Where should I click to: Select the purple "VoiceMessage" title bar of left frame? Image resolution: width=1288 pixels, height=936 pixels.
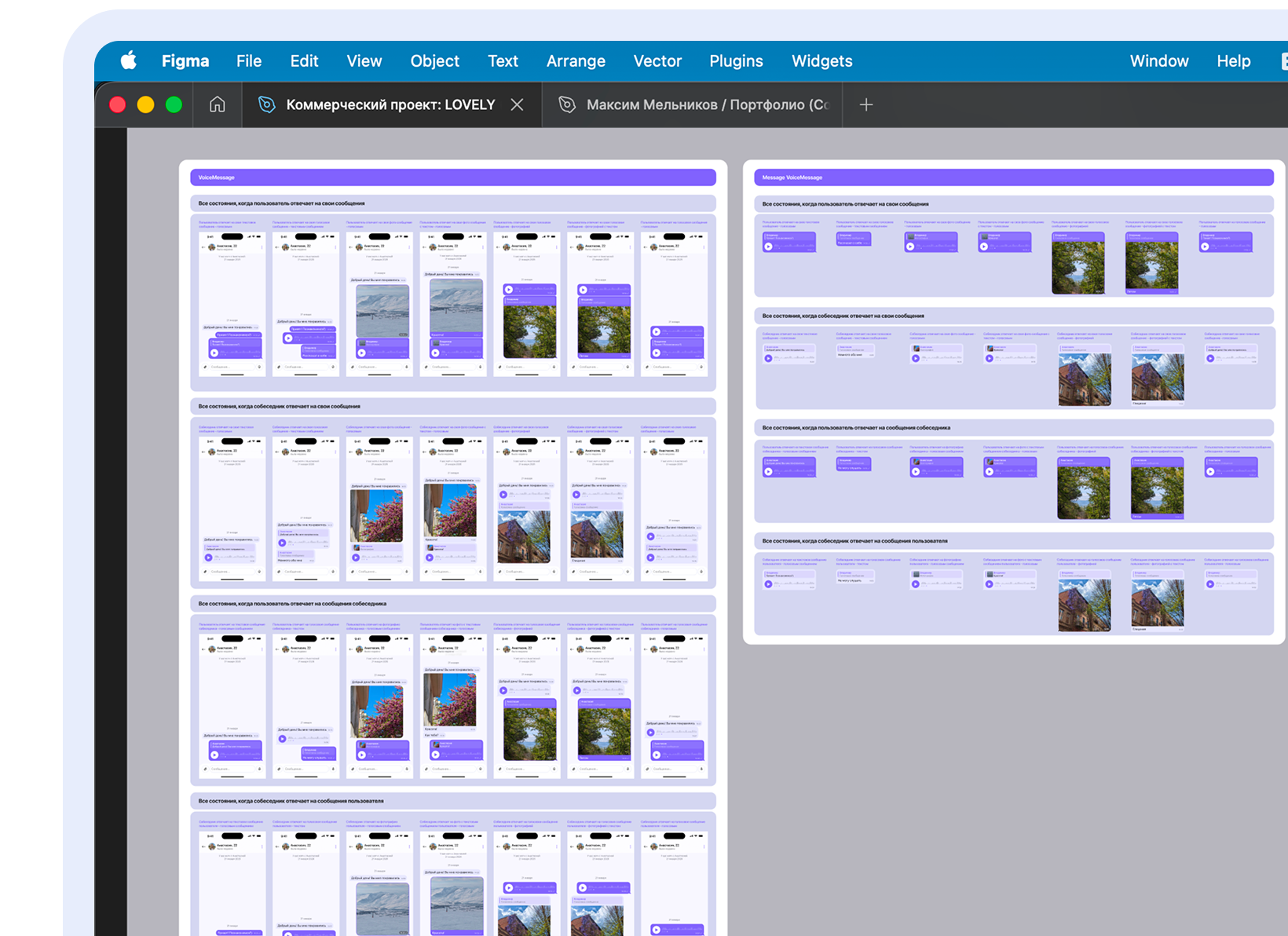coord(452,177)
